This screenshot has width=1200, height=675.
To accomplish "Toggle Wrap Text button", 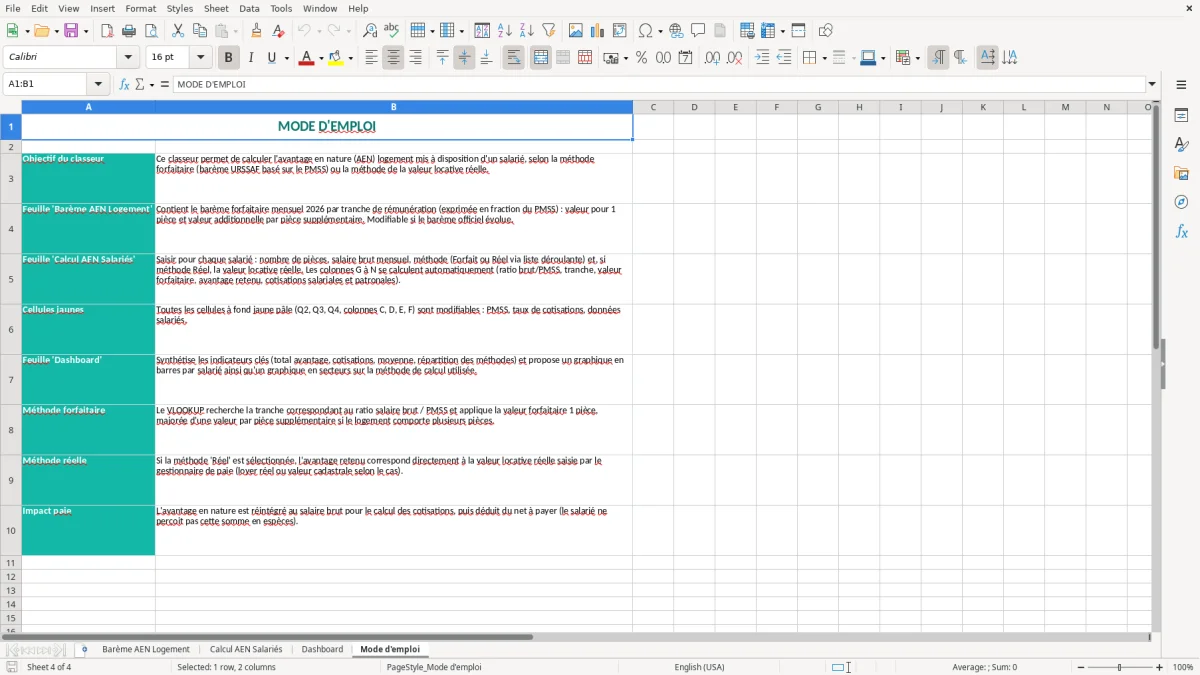I will pyautogui.click(x=513, y=58).
